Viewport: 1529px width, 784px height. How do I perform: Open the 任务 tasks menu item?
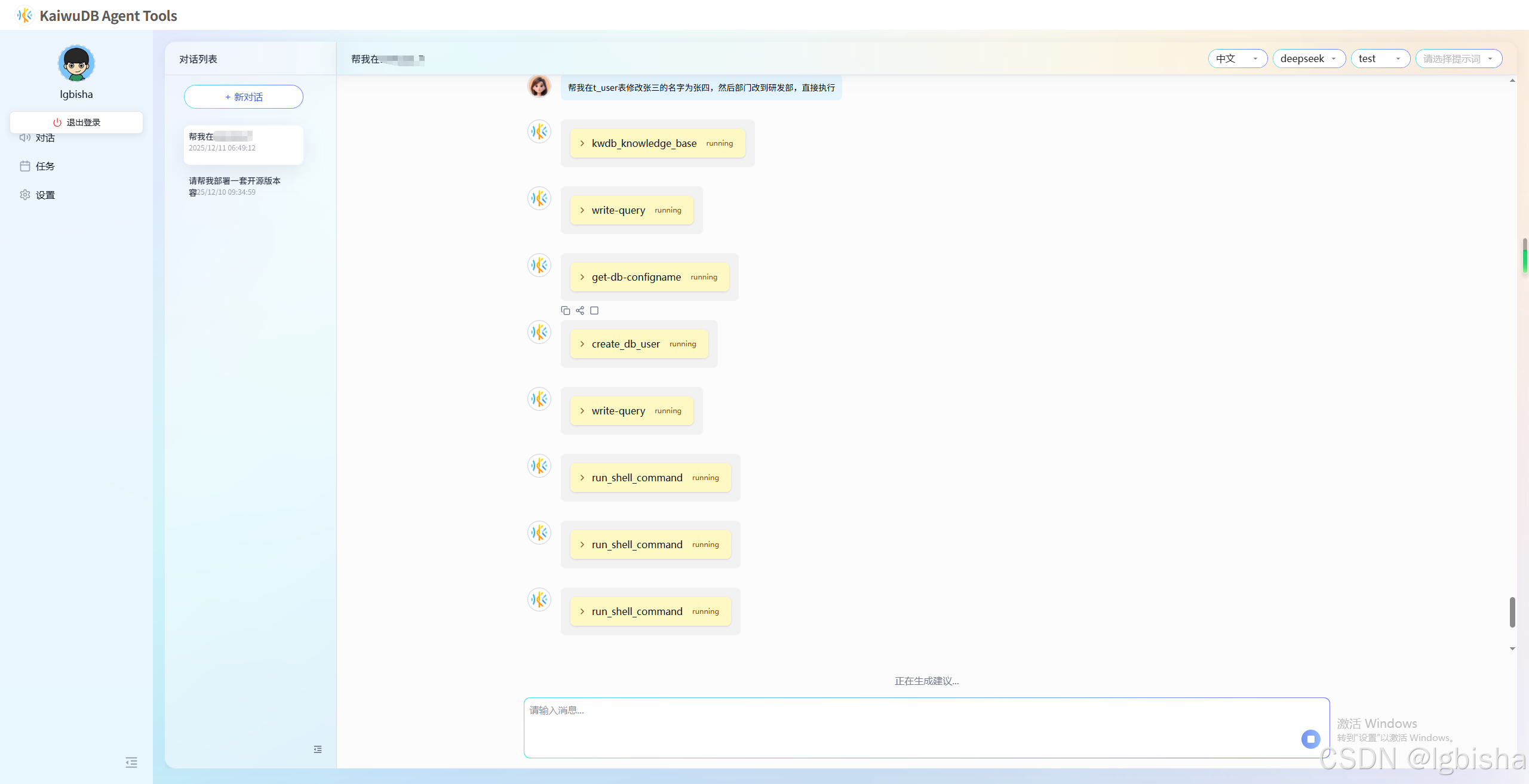click(45, 166)
